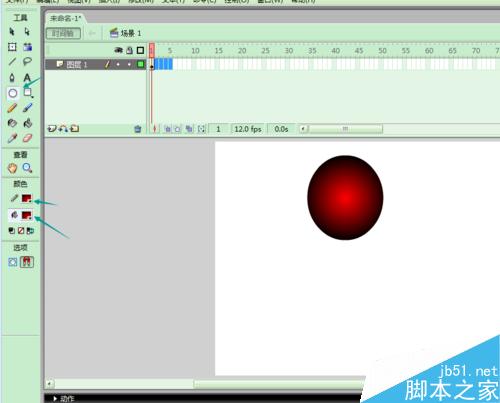Choose the Gradient Transform tool
Viewport: 500px width, 403px height.
(x=28, y=47)
